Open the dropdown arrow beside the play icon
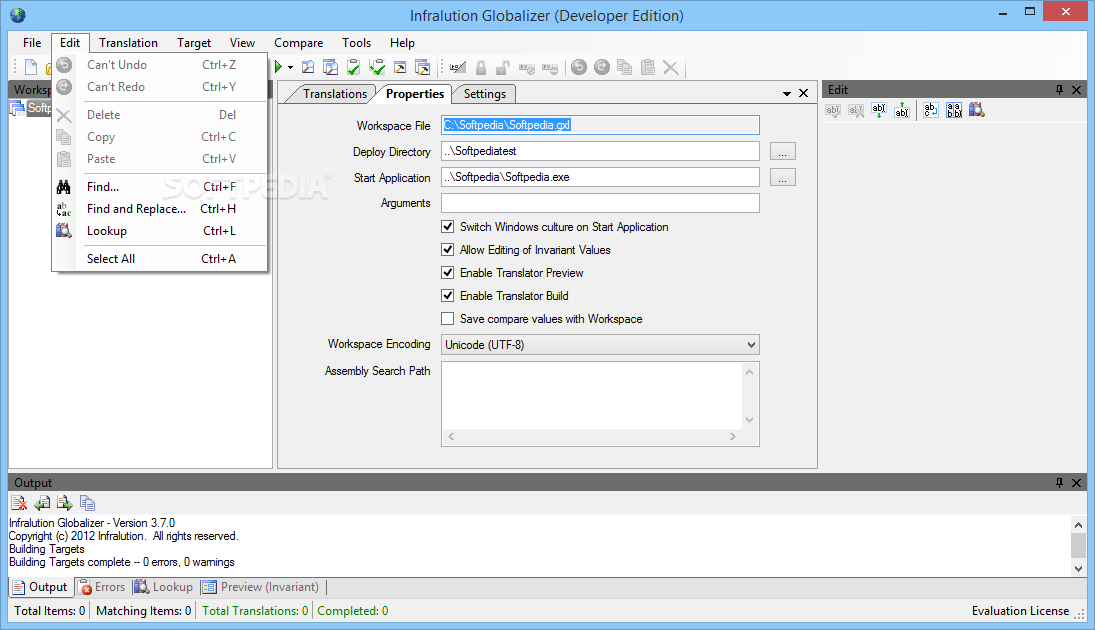This screenshot has height=630, width=1095. (291, 68)
